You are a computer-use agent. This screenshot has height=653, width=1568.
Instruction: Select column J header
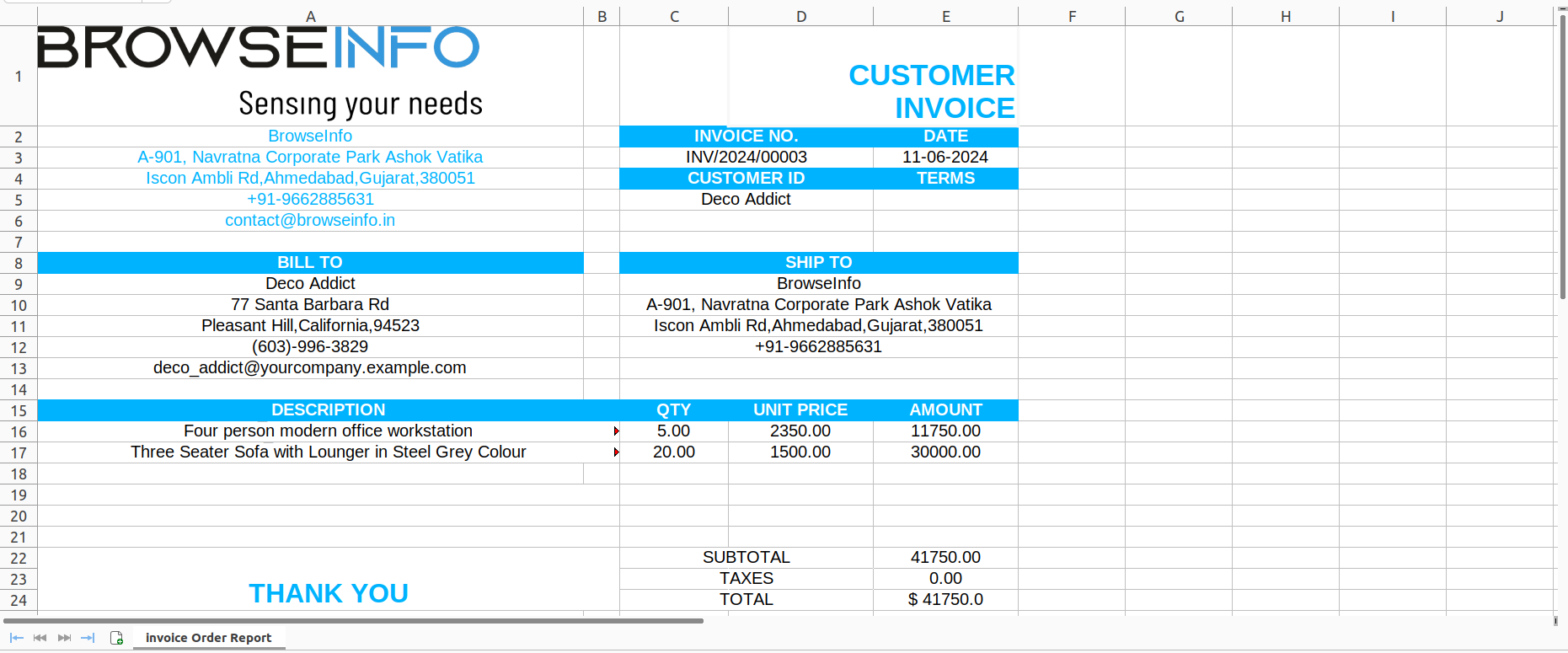1500,17
